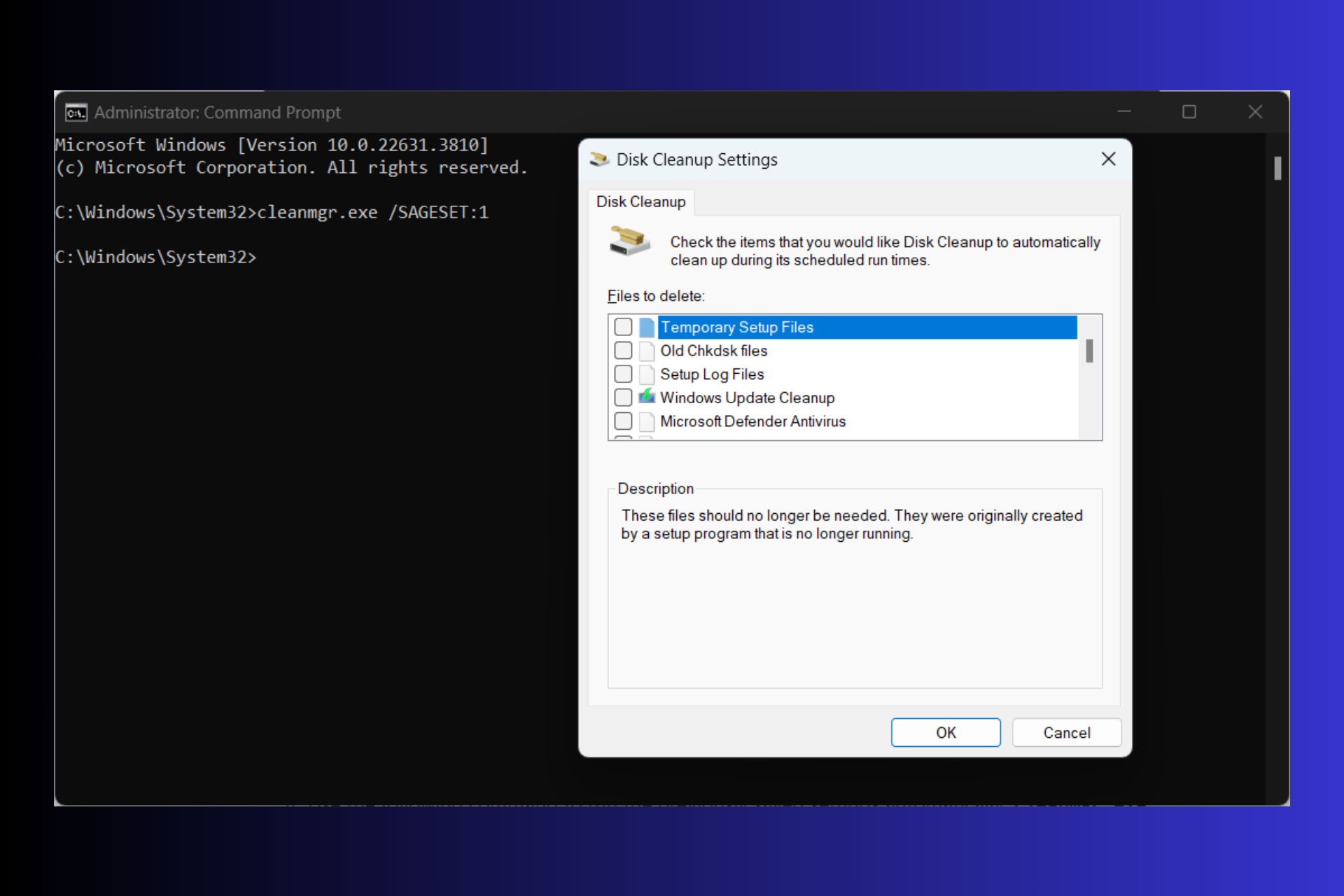Toggle the Temporary Setup Files checkbox
Screen dimensions: 1344x896
[624, 327]
